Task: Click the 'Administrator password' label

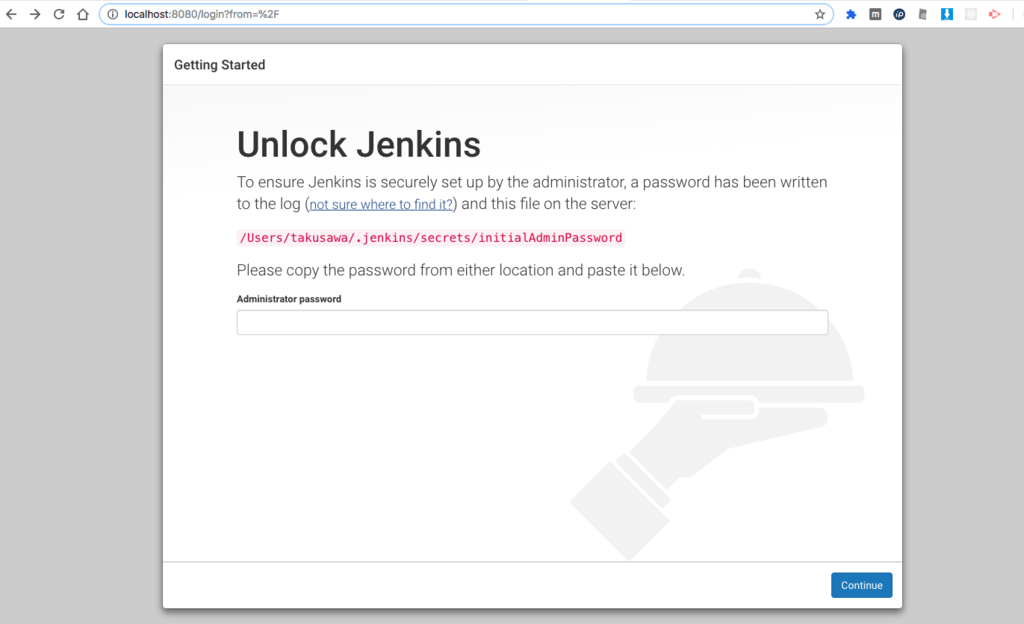Action: [289, 299]
